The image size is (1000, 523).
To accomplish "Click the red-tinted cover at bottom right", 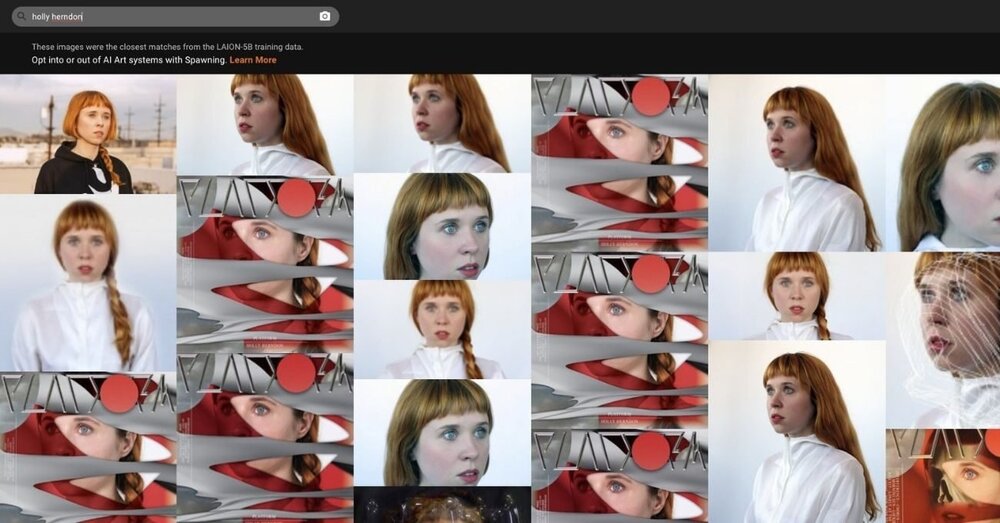I will coord(943,476).
